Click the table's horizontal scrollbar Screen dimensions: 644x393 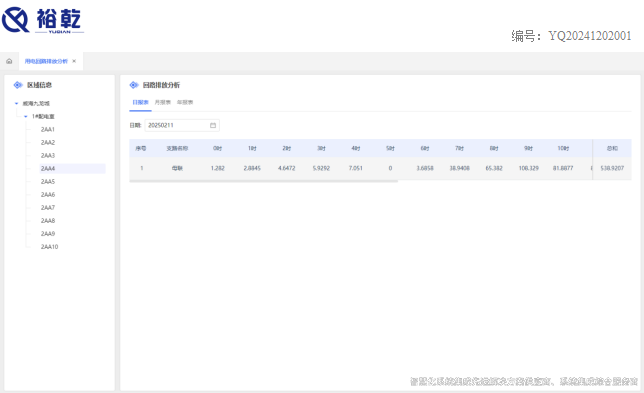263,181
